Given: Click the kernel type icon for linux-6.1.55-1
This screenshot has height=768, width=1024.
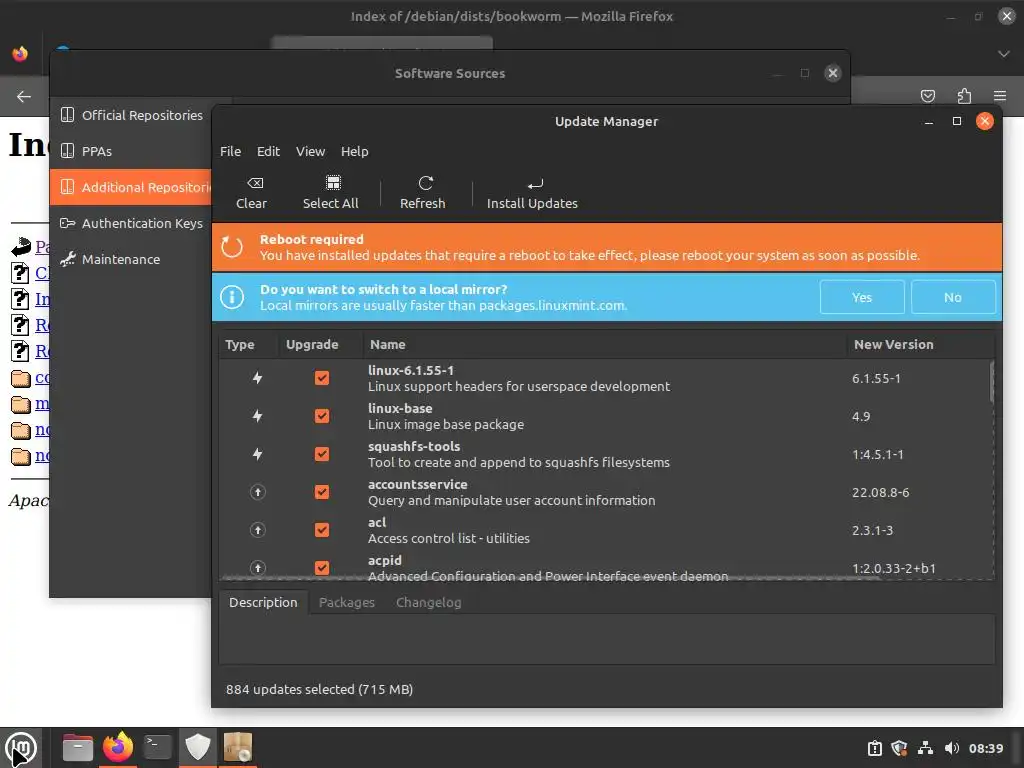Looking at the screenshot, I should tap(257, 378).
